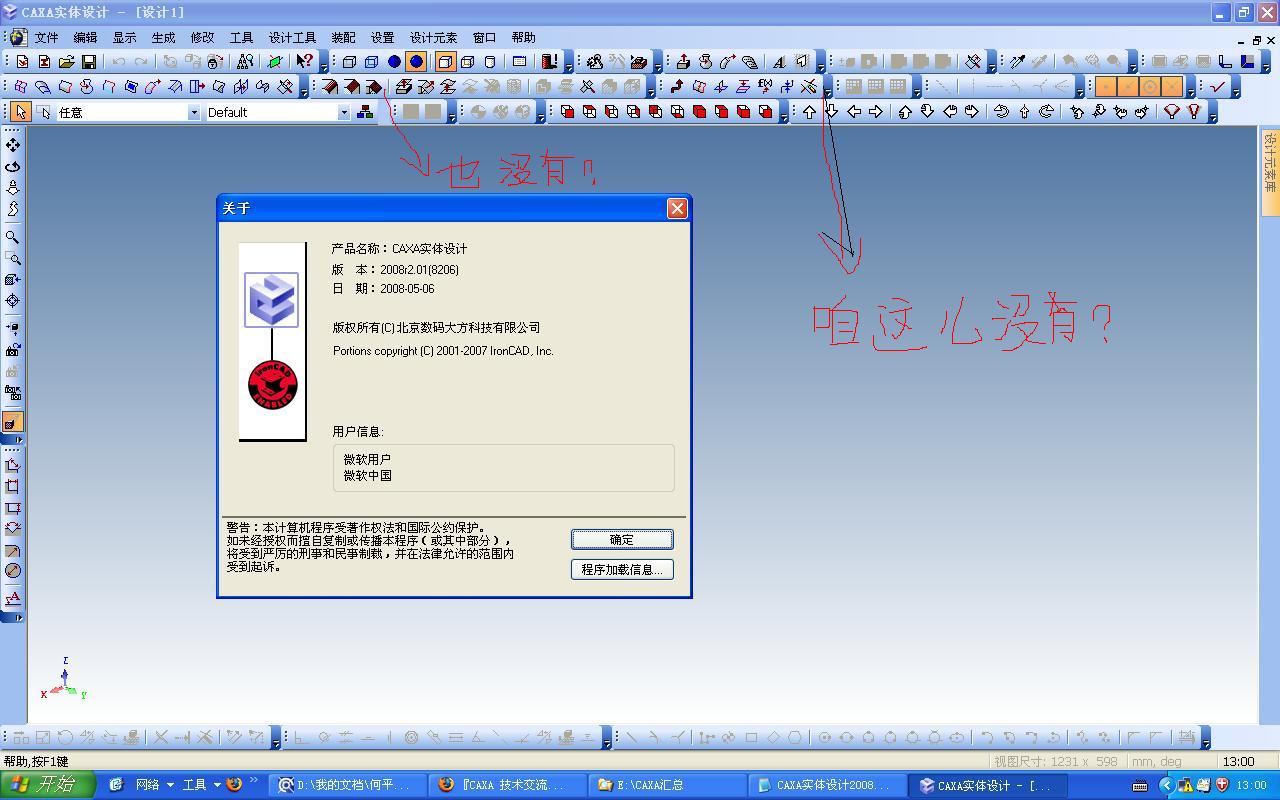Open the 文件 menu
This screenshot has height=800, width=1280.
[x=47, y=37]
